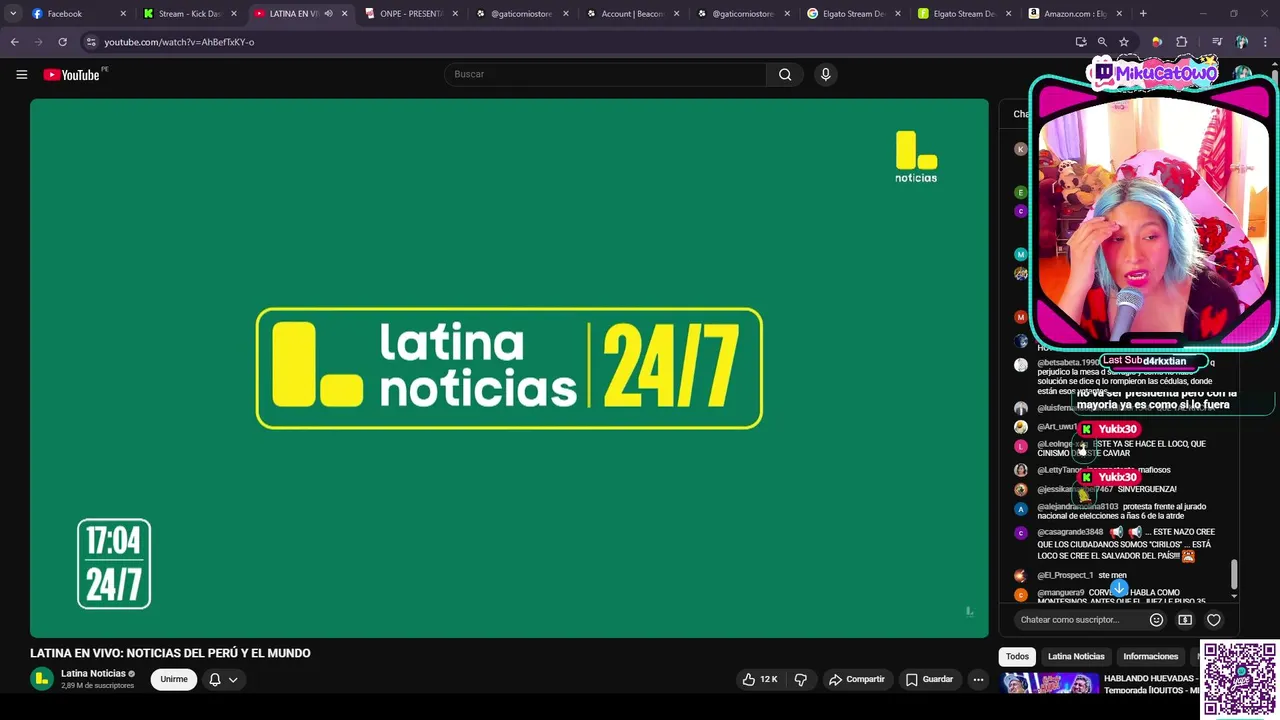Like the video with 12 K likes
Screen dimensions: 1280x720
click(760, 679)
